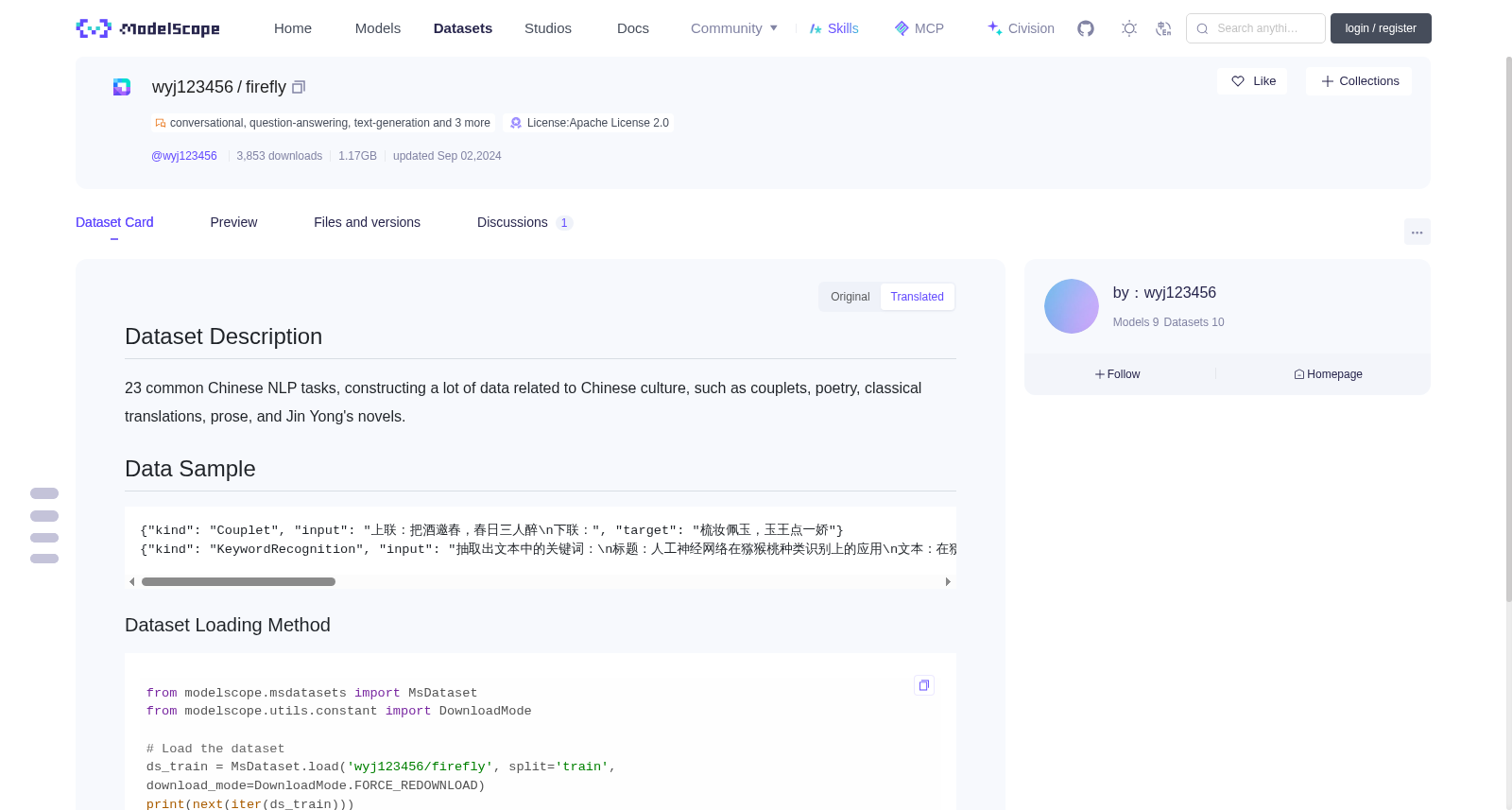This screenshot has height=810, width=1512.
Task: Click the 'Dataset Loading Method' heading
Action: pos(228,625)
